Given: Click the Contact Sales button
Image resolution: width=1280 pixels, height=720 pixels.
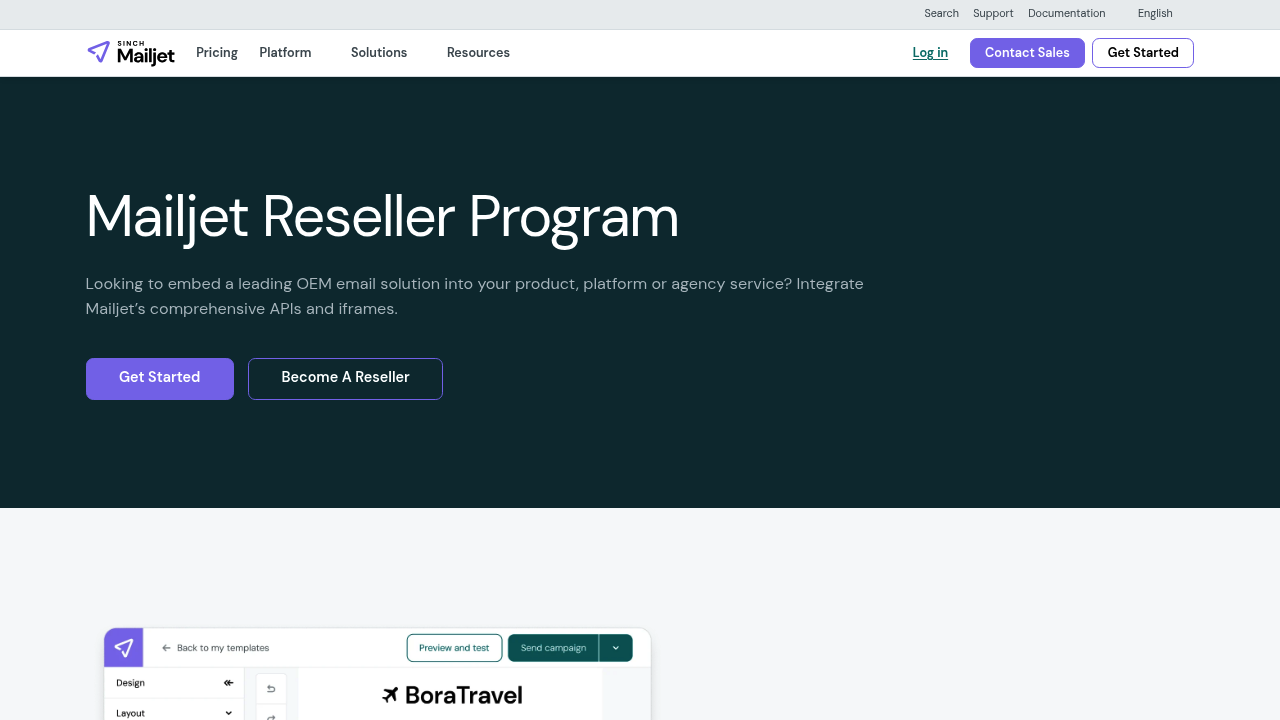Looking at the screenshot, I should [1027, 53].
